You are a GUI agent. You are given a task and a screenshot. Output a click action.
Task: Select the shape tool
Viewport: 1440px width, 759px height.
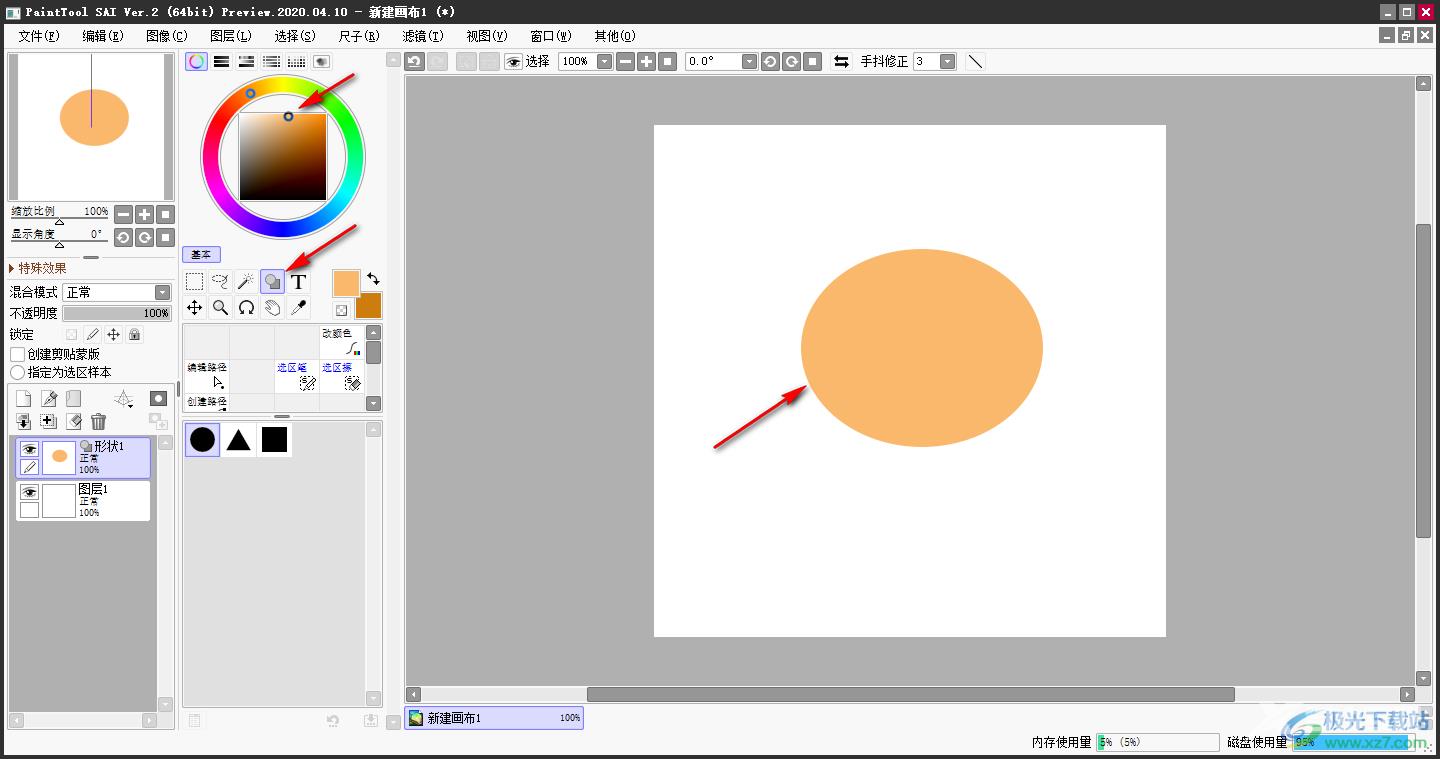(x=272, y=282)
